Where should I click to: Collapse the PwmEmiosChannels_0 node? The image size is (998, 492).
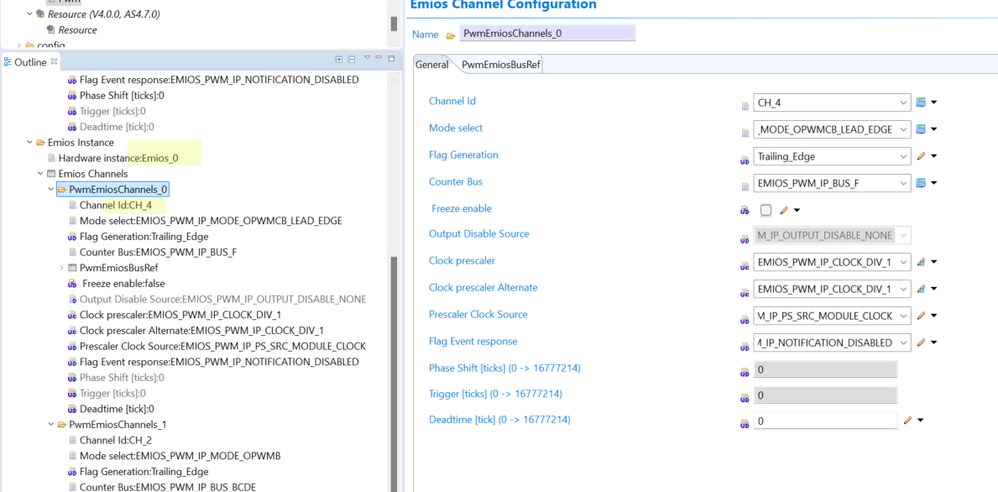coord(51,189)
